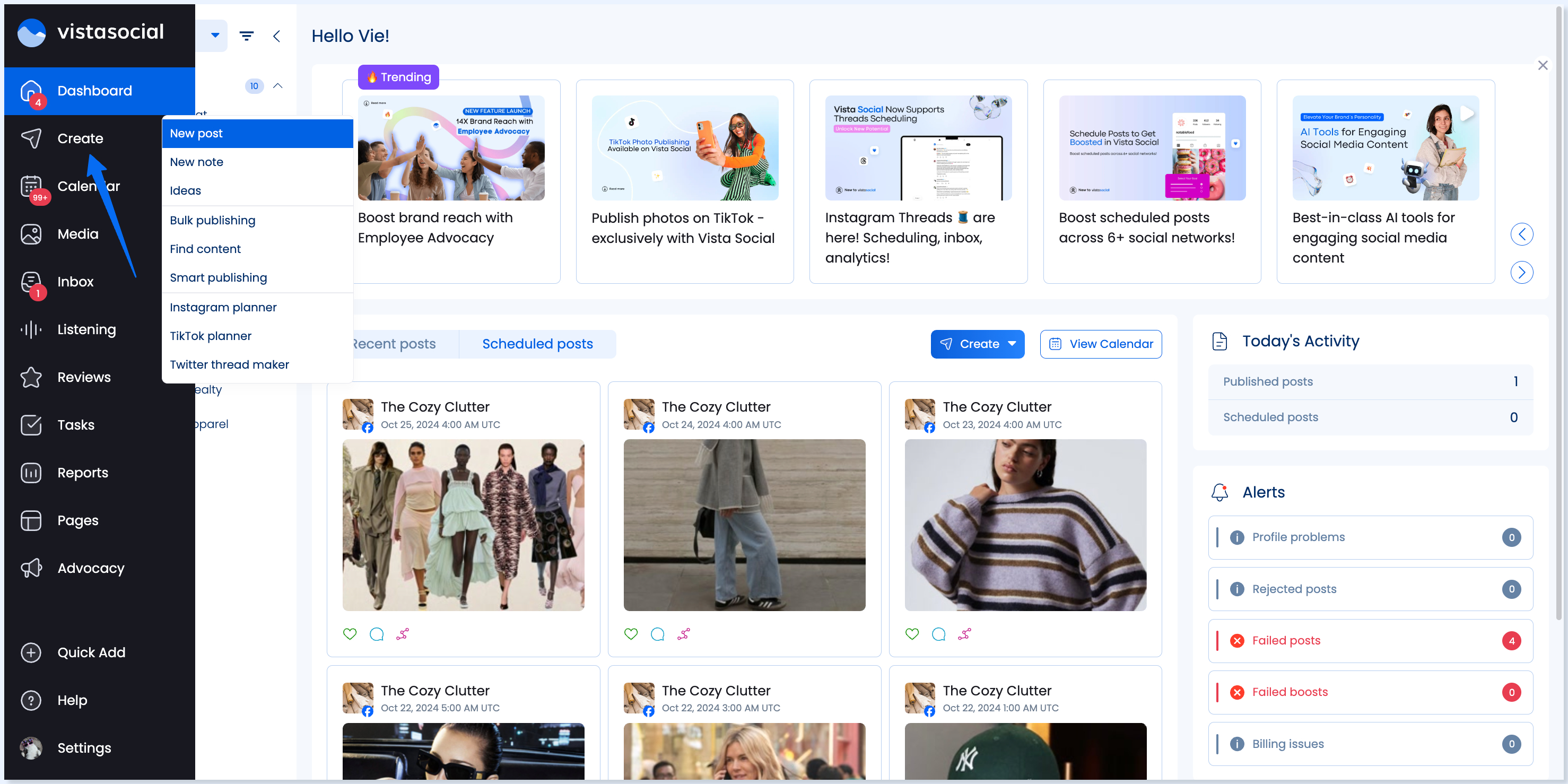Open the Calendar icon with 99+ badge
The width and height of the screenshot is (1568, 784).
(x=31, y=186)
